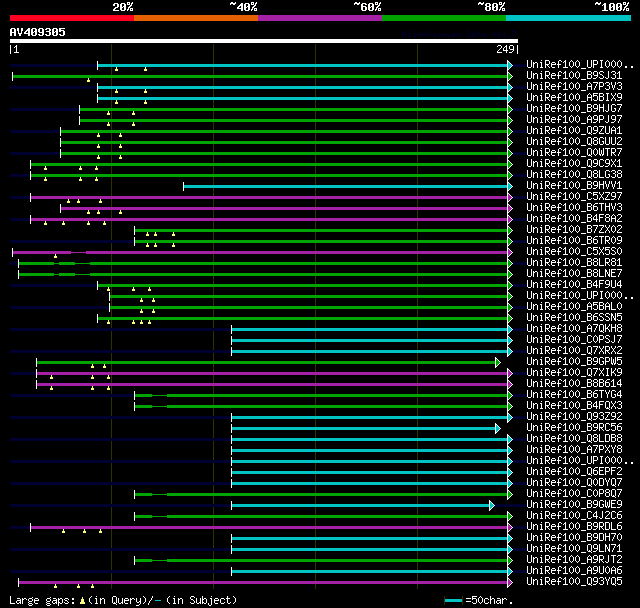Click the arrowhead ending the B9GWE9 alignment
This screenshot has width=640, height=608.
click(491, 505)
